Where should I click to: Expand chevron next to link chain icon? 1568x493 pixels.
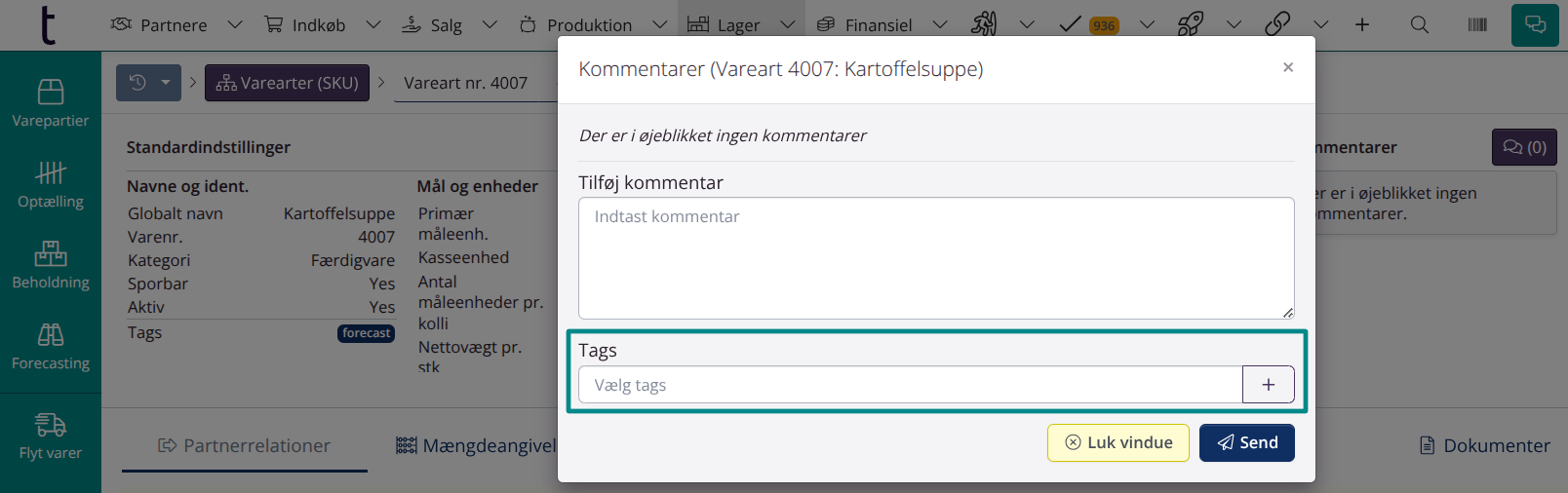pos(1321,25)
